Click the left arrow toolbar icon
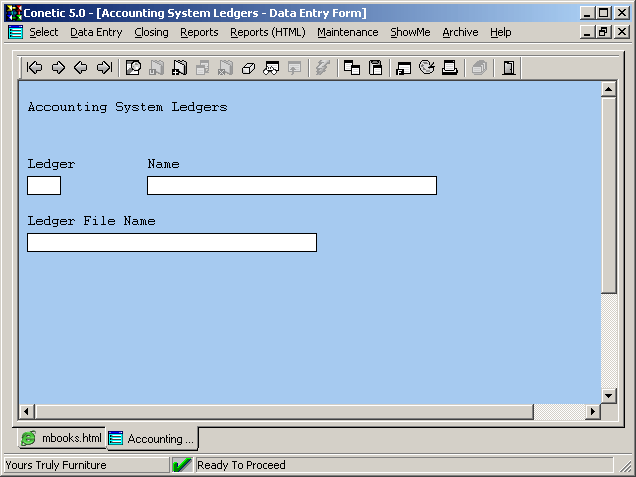 [81, 68]
